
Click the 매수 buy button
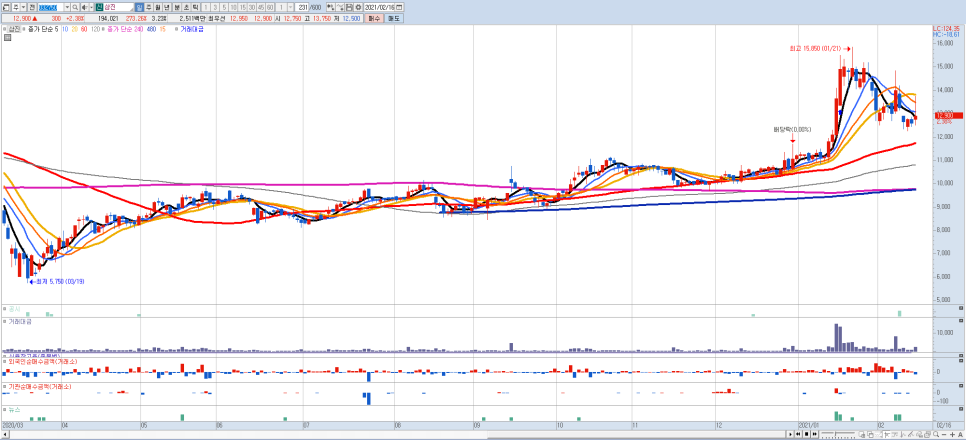coord(374,18)
